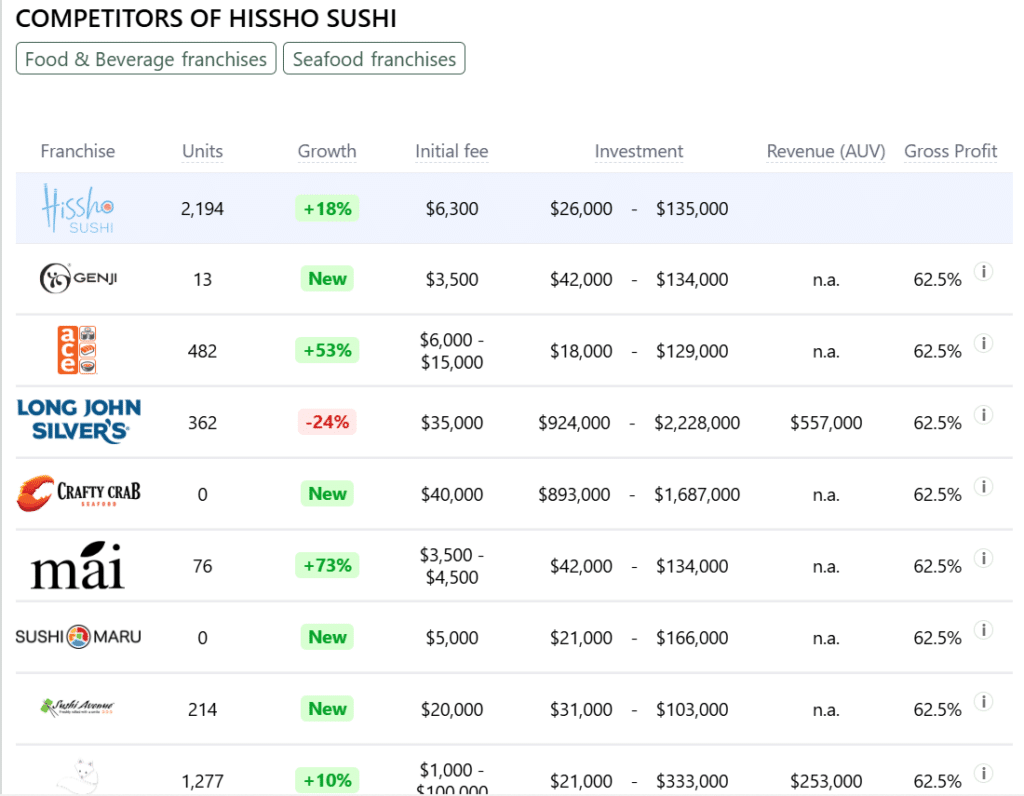Viewport: 1024px width, 796px height.
Task: Select the $557,000 revenue value
Action: click(x=826, y=423)
